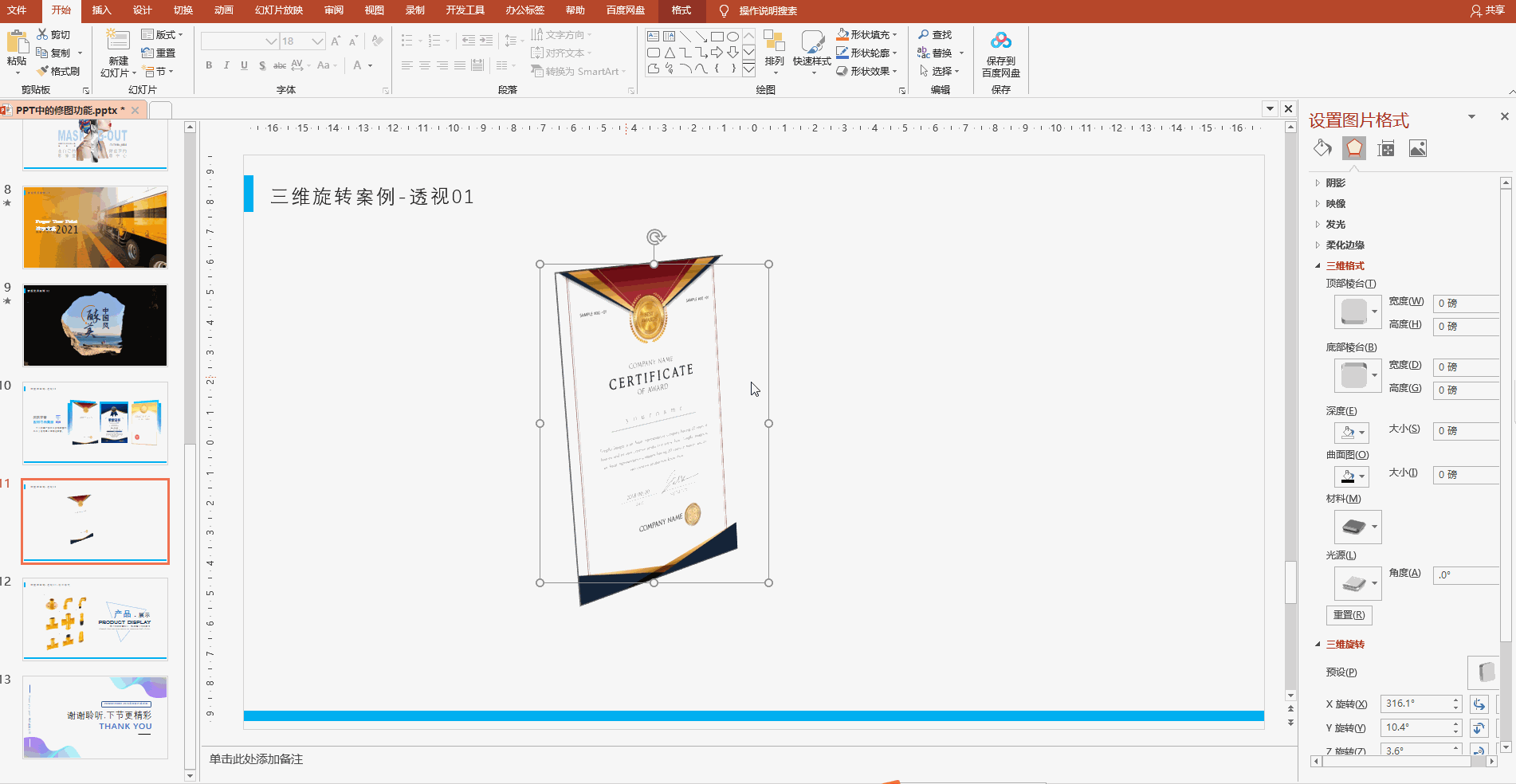Open the Lighting (光源) preset picker
This screenshot has height=784, width=1516.
click(1358, 584)
